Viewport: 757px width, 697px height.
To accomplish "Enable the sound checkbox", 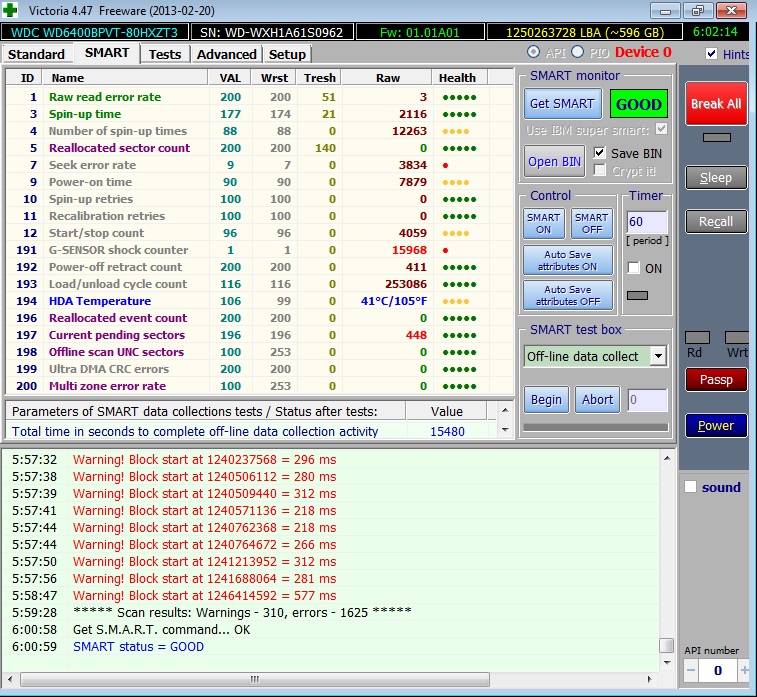I will point(690,487).
